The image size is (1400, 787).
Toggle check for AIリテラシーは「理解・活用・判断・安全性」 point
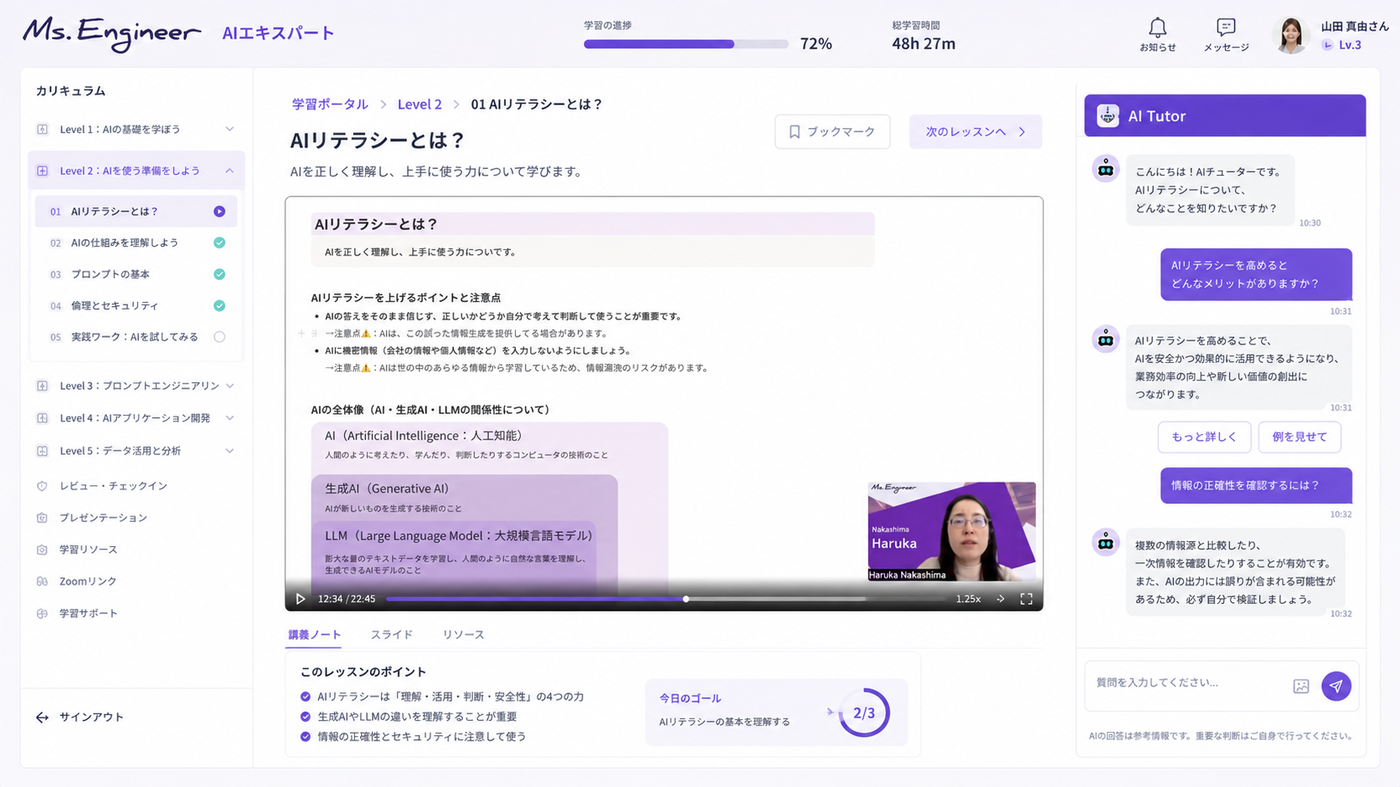(306, 696)
